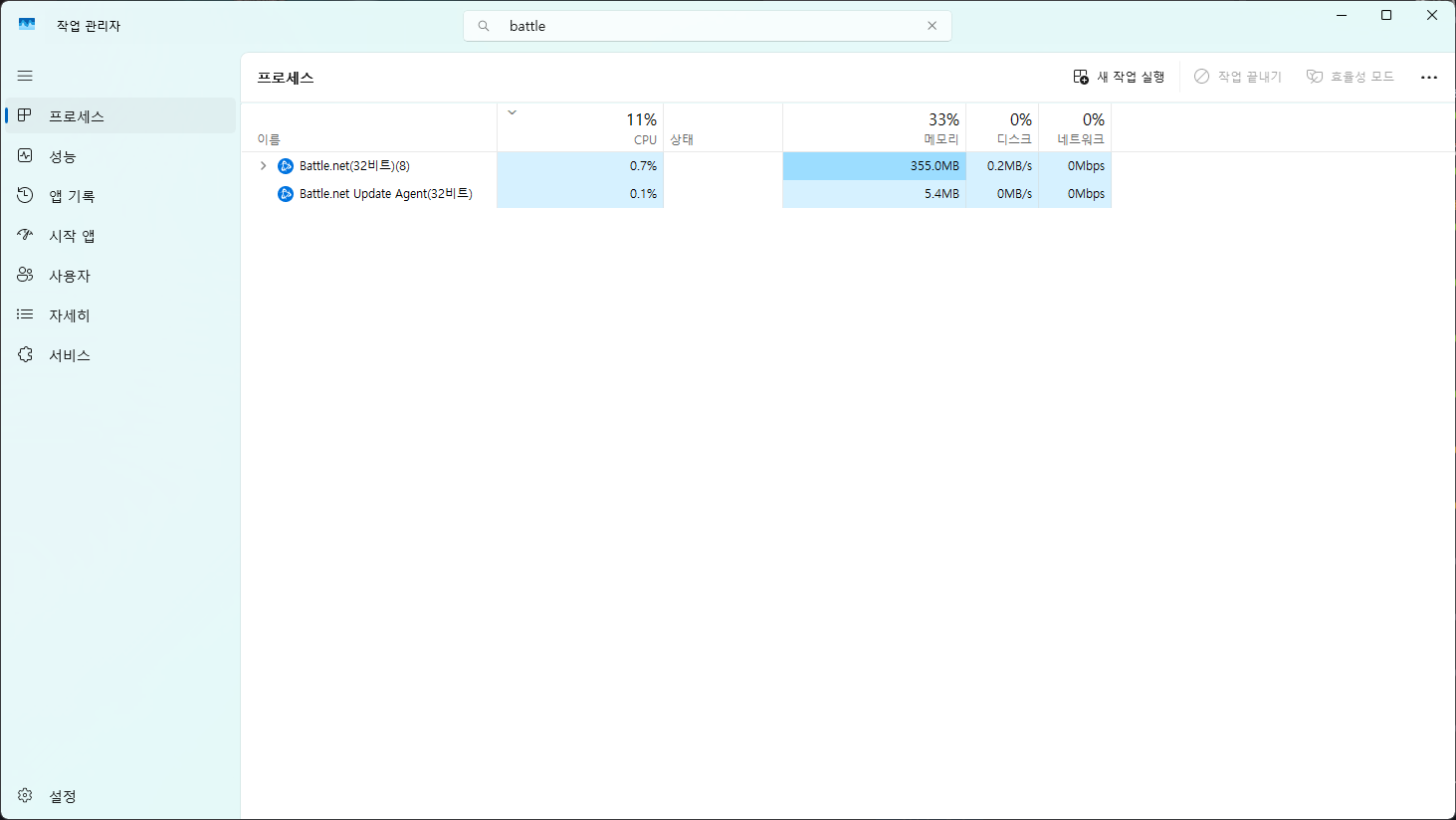Screen dimensions: 1456x820
Task: Click the Battle.net Update Agent icon
Action: tap(286, 194)
